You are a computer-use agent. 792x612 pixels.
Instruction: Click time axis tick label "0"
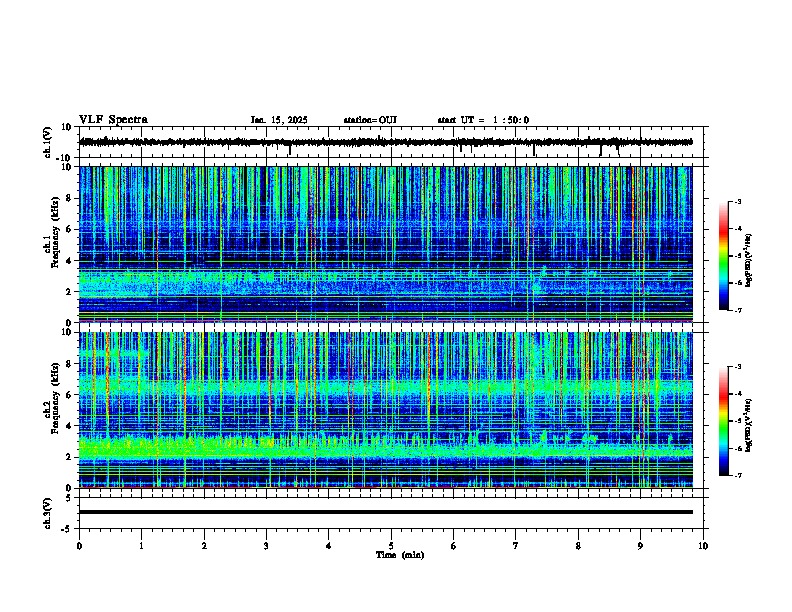(79, 546)
